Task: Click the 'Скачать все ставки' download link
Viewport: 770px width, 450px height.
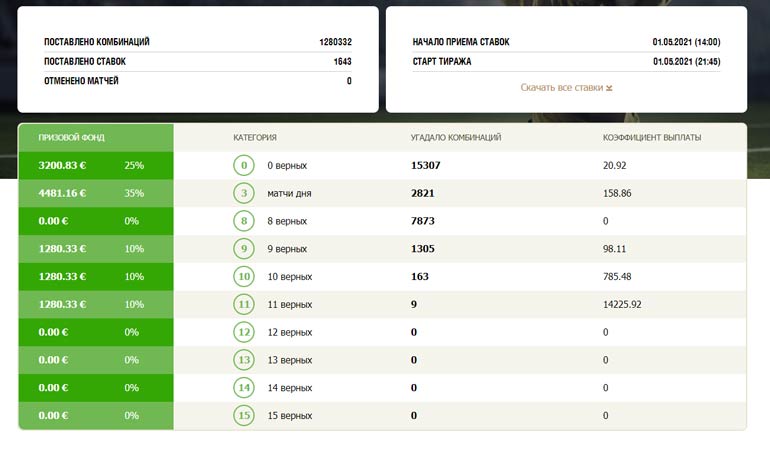Action: [561, 88]
